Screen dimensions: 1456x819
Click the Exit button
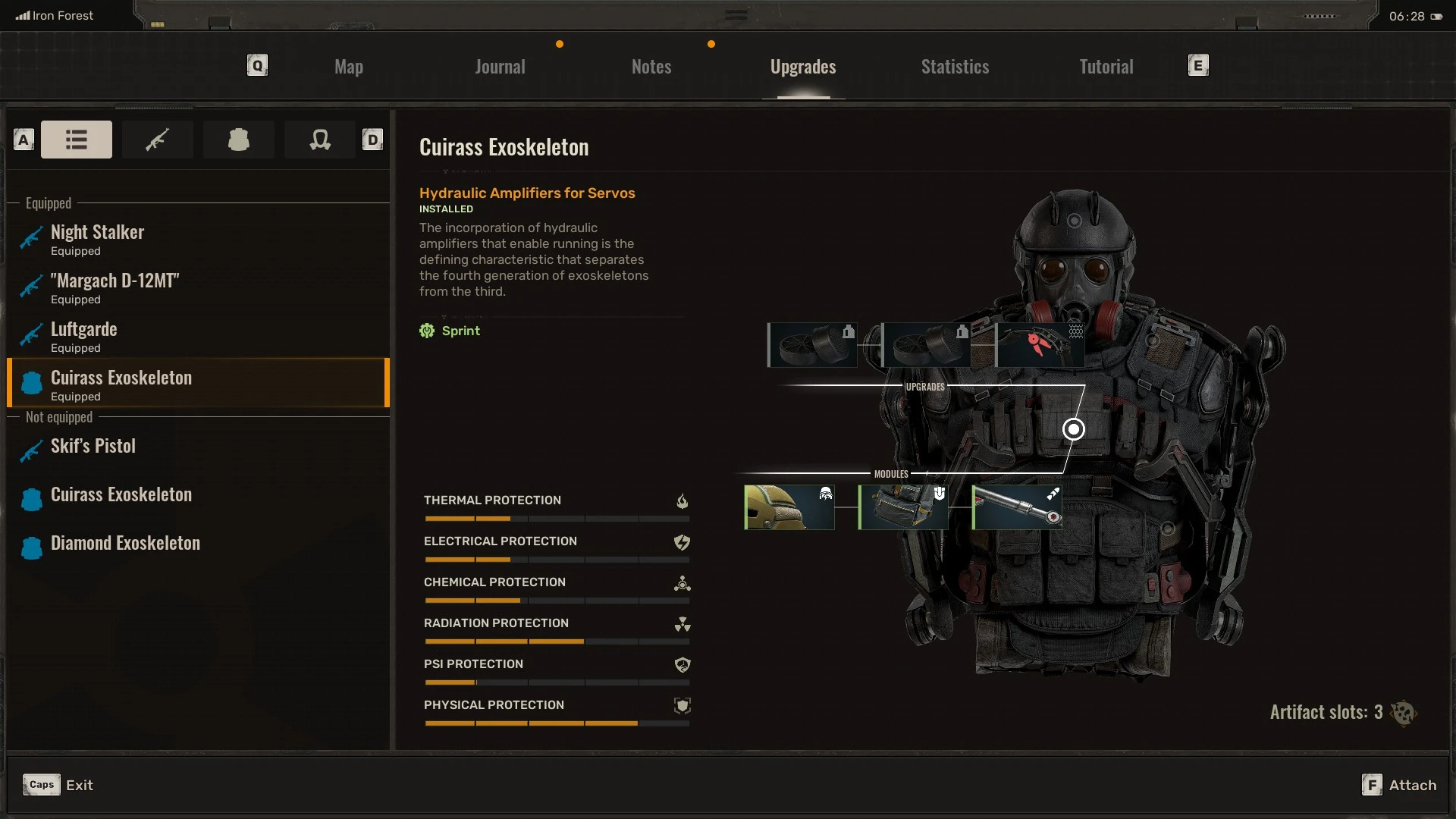pyautogui.click(x=58, y=785)
